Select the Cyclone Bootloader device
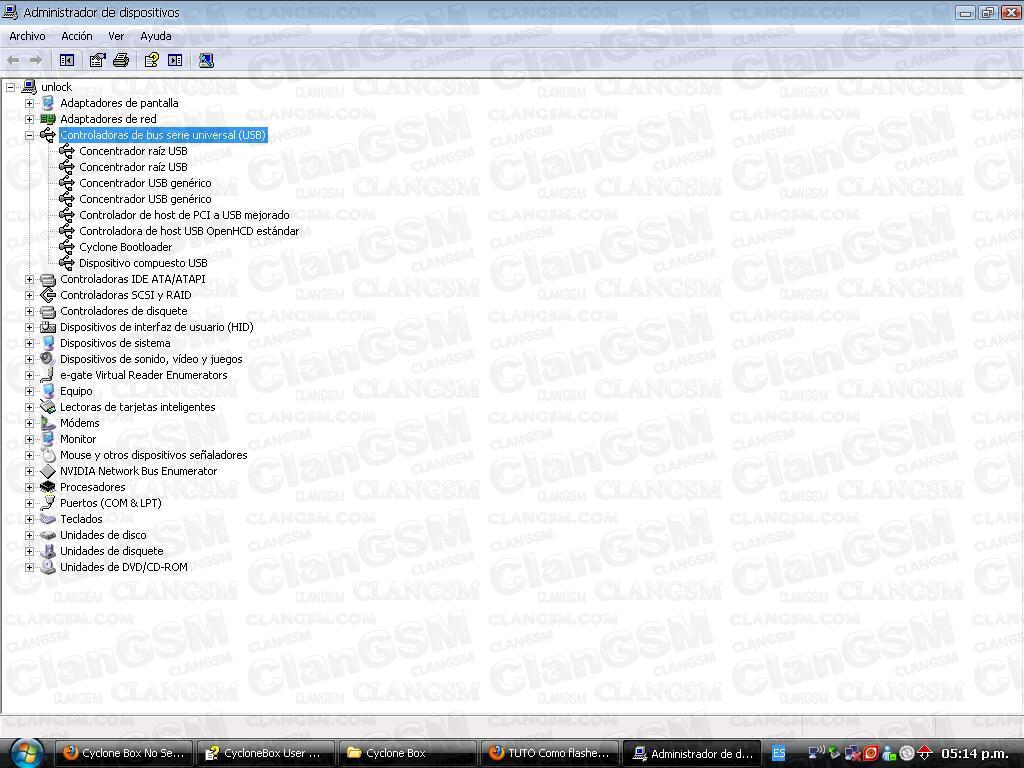 [125, 247]
